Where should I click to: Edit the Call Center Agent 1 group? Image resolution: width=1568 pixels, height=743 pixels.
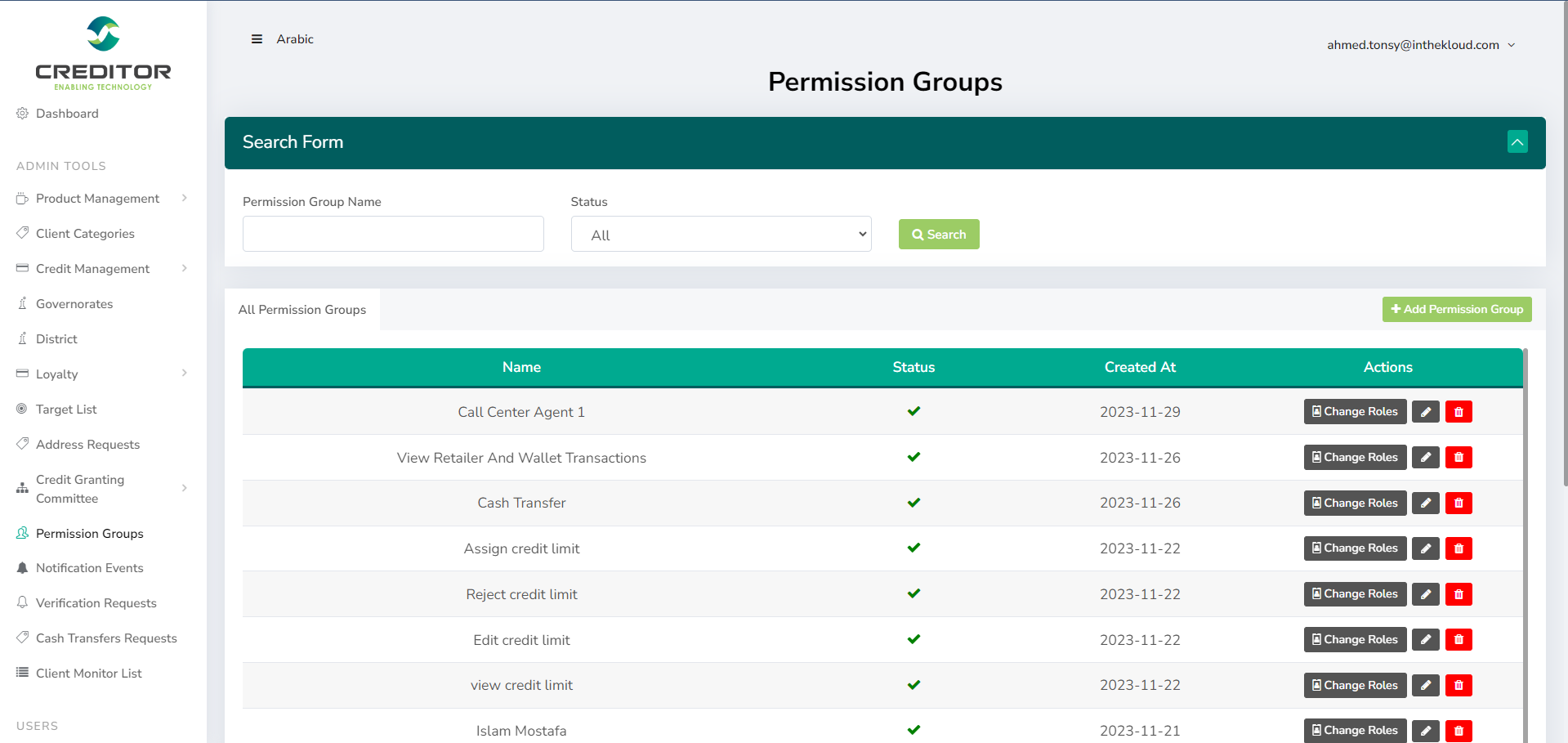(1425, 412)
